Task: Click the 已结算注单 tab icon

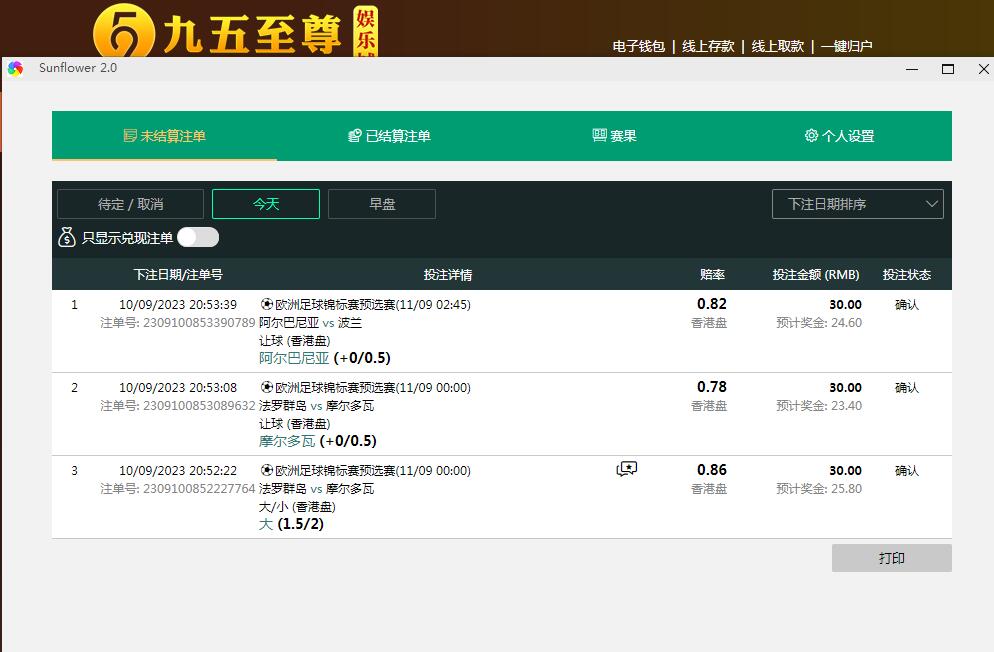Action: (354, 136)
